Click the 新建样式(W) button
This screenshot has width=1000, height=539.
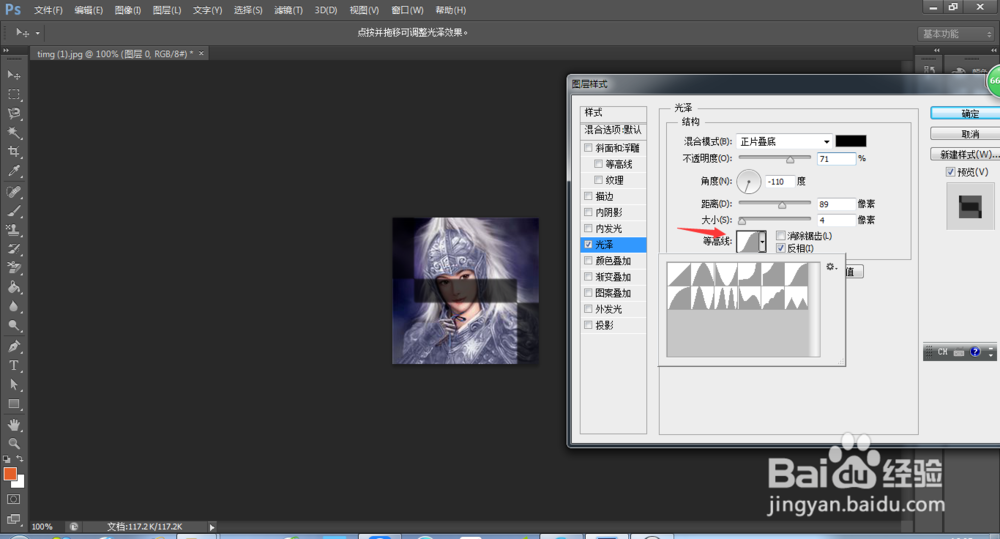[x=965, y=154]
